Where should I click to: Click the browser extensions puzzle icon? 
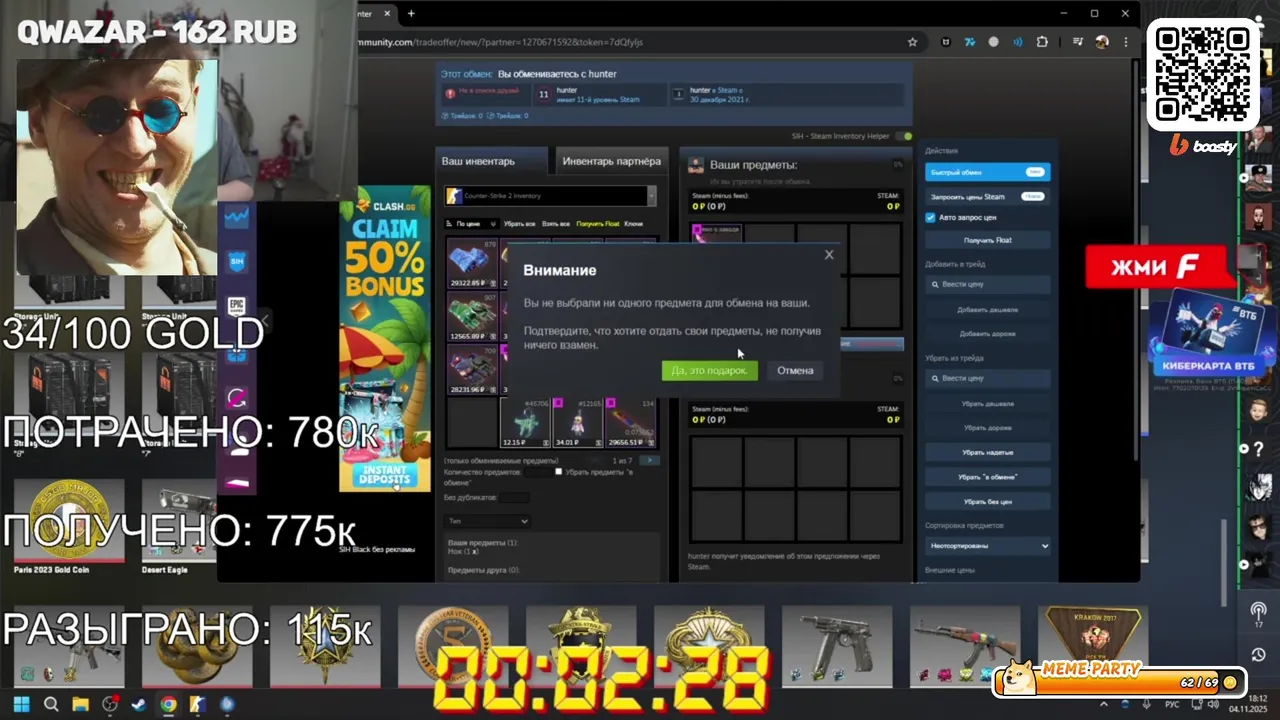point(1042,42)
